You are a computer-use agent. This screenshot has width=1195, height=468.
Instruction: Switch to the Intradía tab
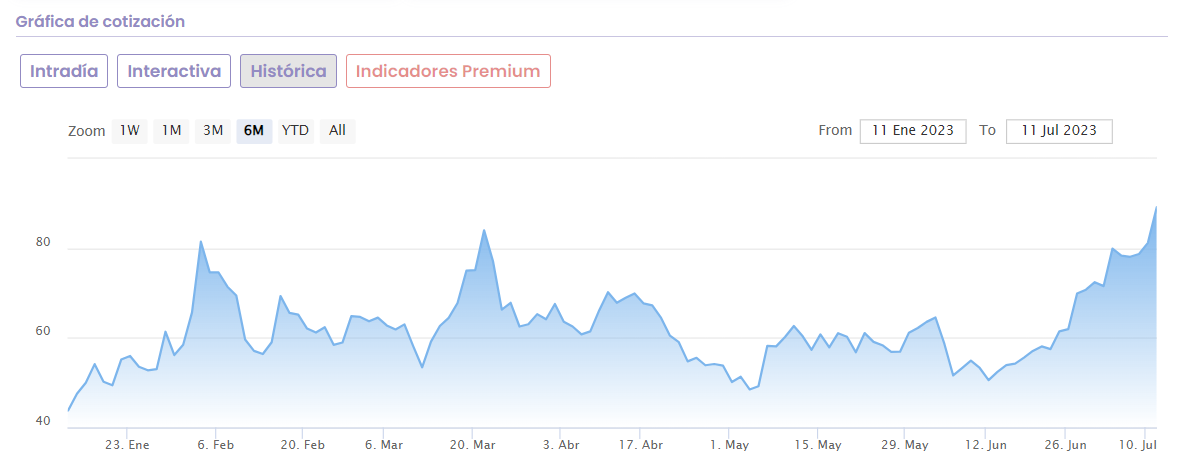pos(64,71)
